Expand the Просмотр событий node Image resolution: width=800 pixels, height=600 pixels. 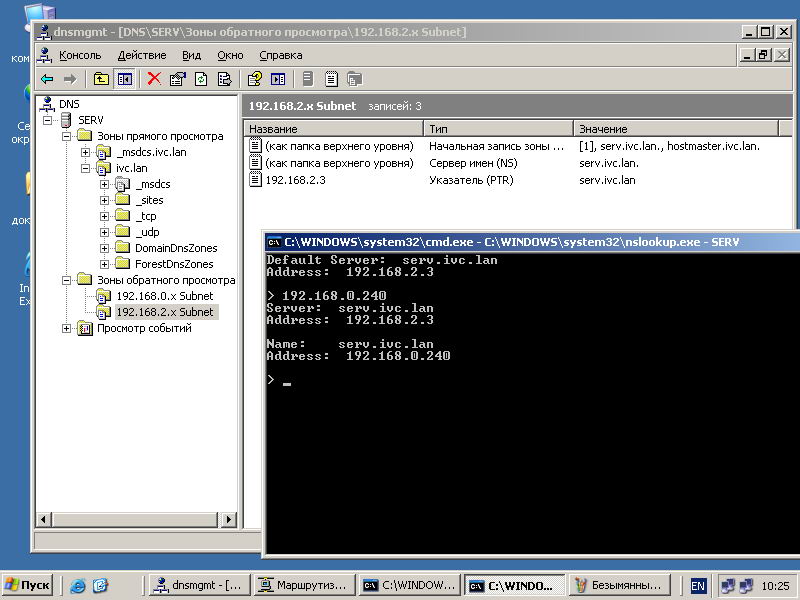pos(67,328)
